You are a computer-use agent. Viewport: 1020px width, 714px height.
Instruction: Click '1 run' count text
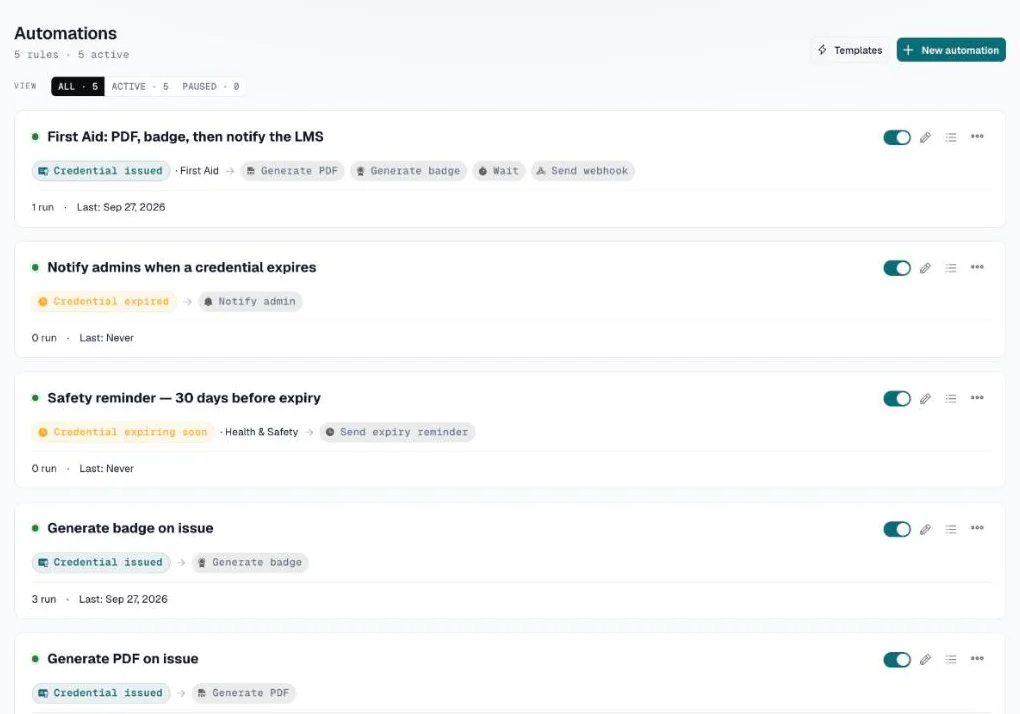42,207
